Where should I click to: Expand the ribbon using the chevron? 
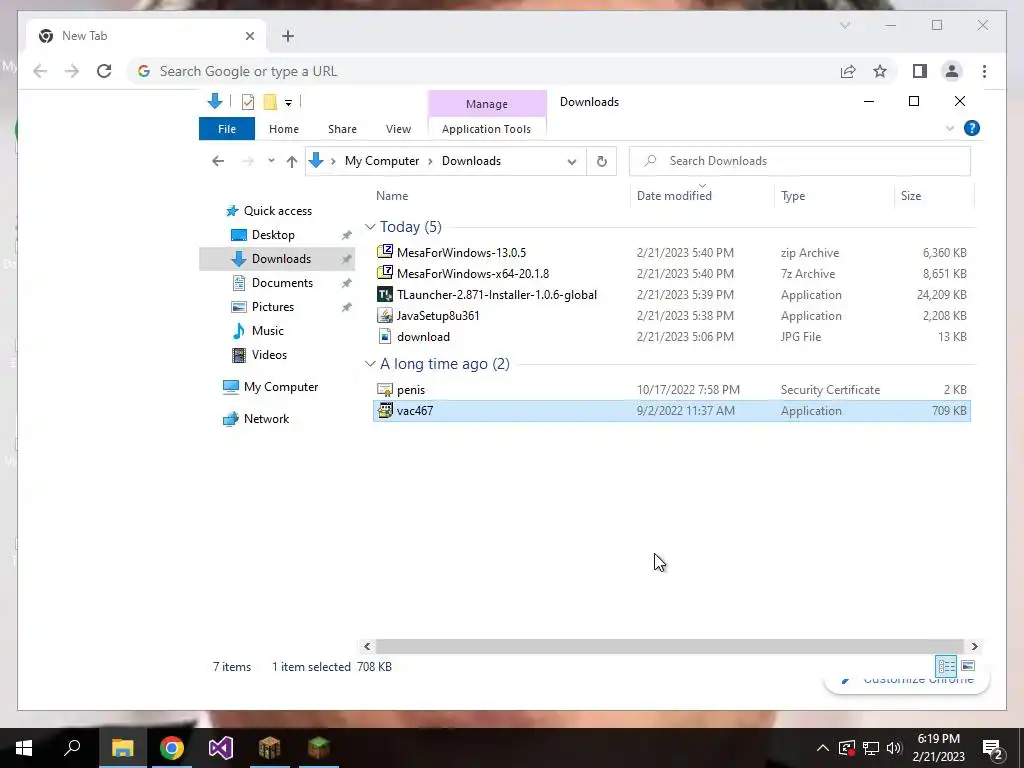coord(950,129)
